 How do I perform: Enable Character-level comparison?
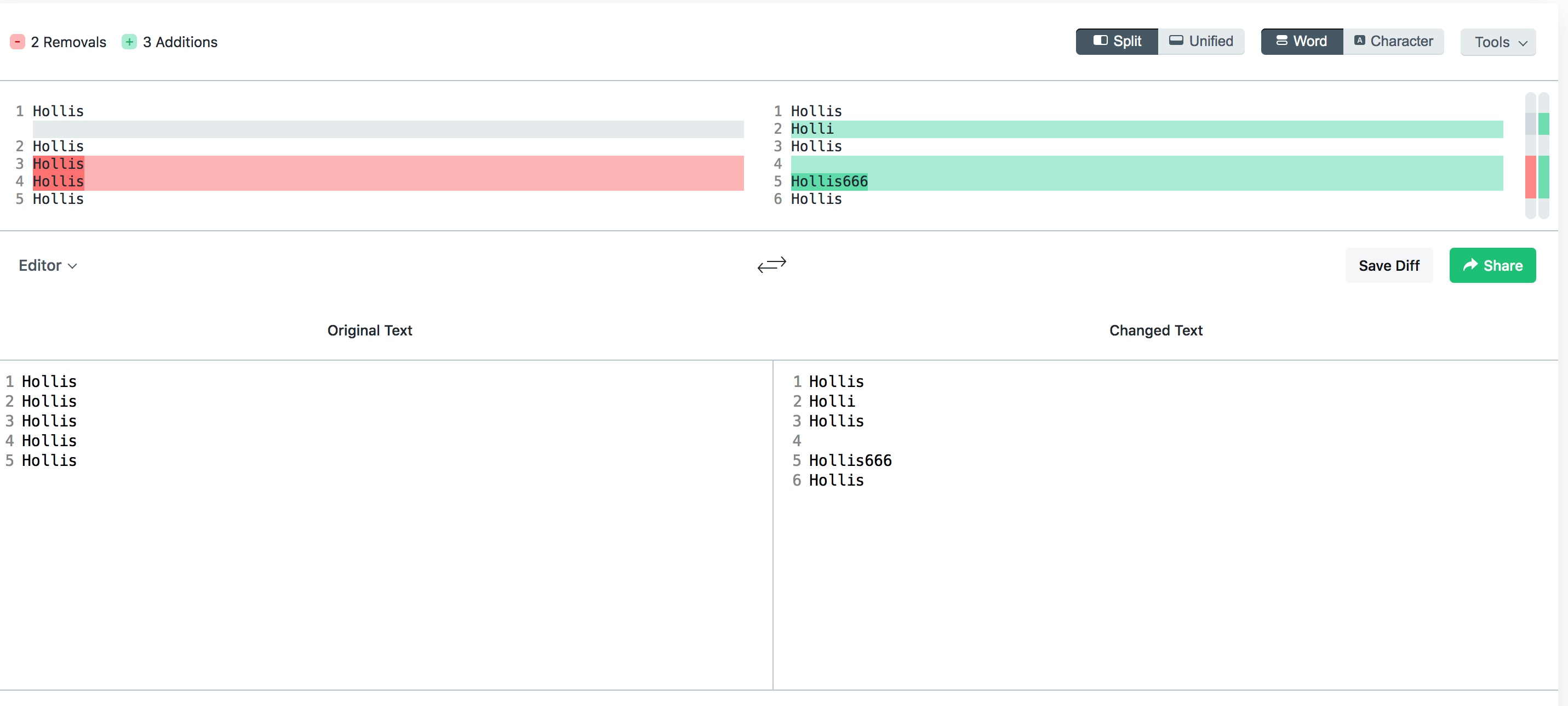coord(1393,42)
